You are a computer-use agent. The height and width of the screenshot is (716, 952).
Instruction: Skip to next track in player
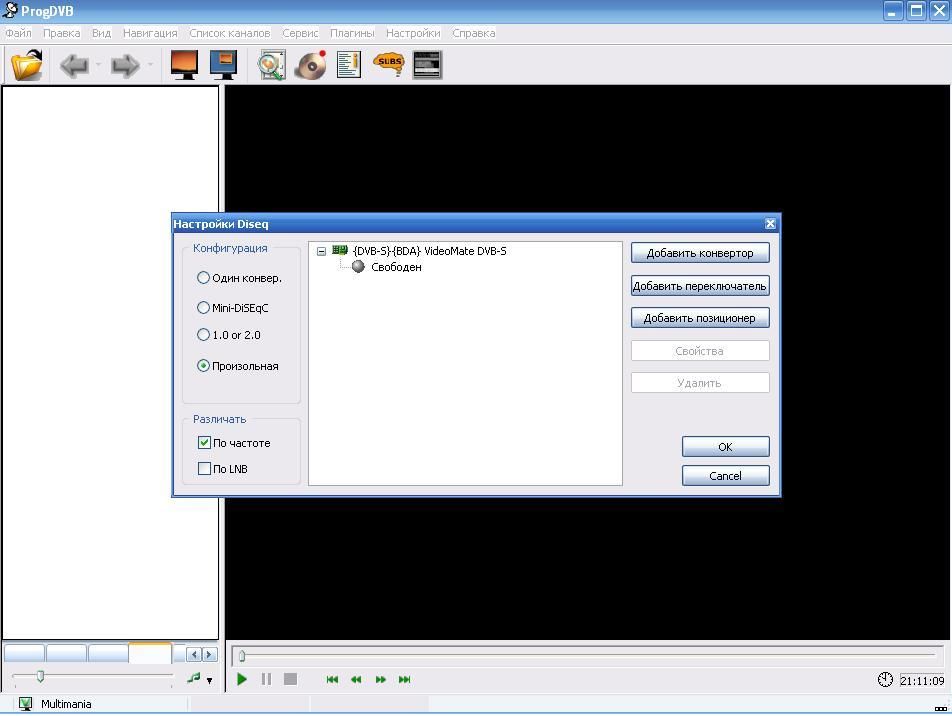(404, 679)
